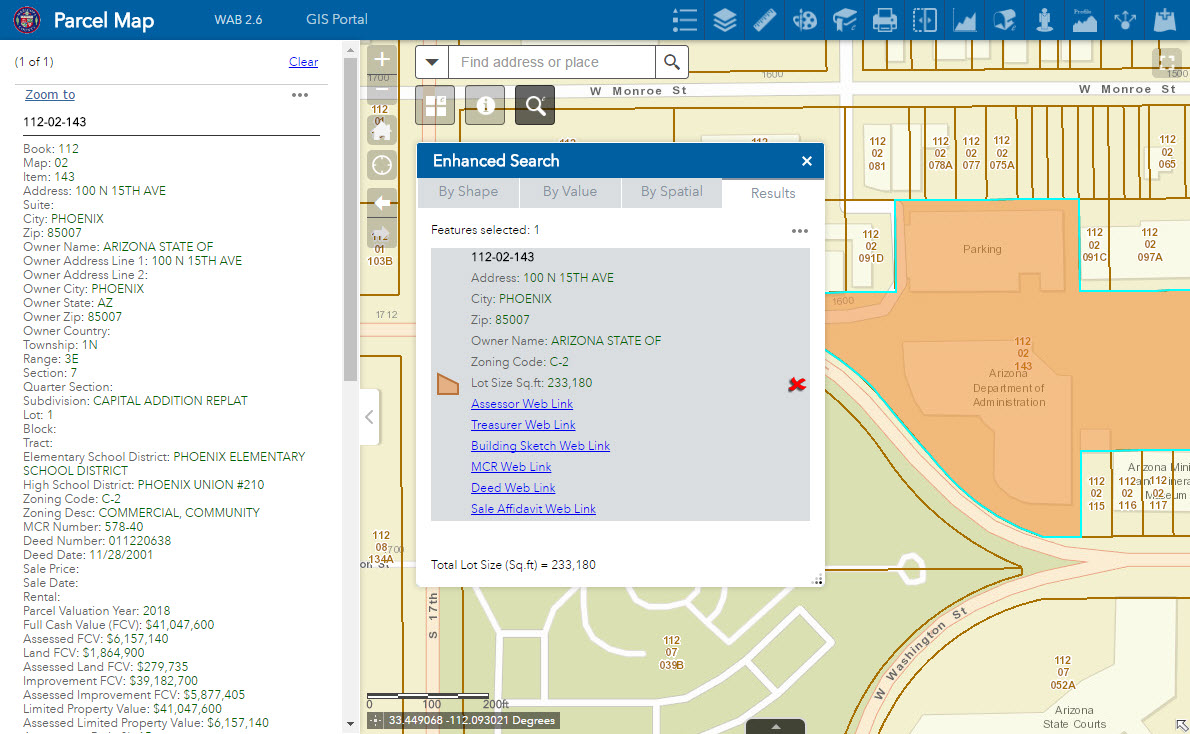Open the results options ellipsis menu
This screenshot has height=734, width=1190.
pos(799,231)
